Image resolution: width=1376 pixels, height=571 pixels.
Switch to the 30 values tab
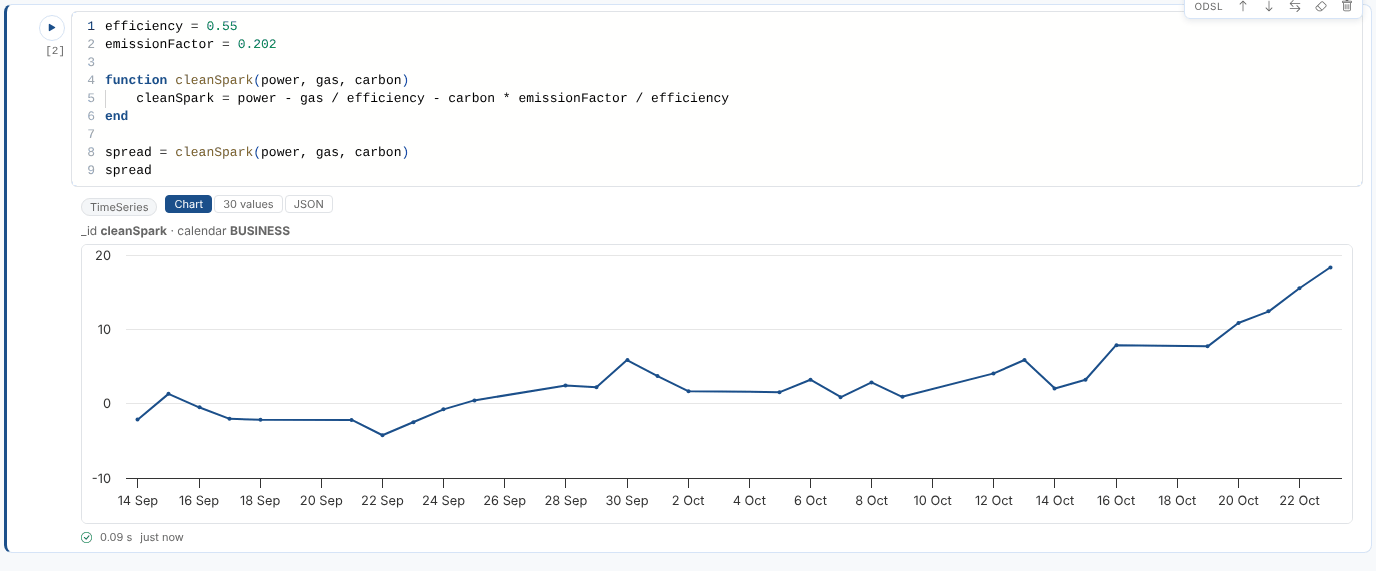[248, 204]
